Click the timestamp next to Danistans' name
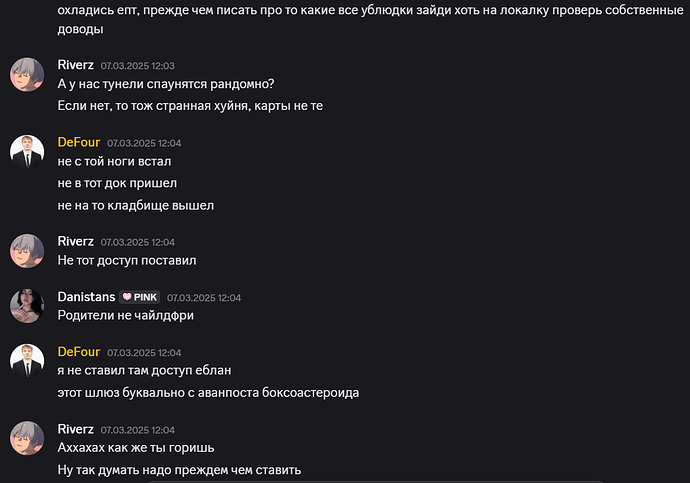 [x=204, y=298]
